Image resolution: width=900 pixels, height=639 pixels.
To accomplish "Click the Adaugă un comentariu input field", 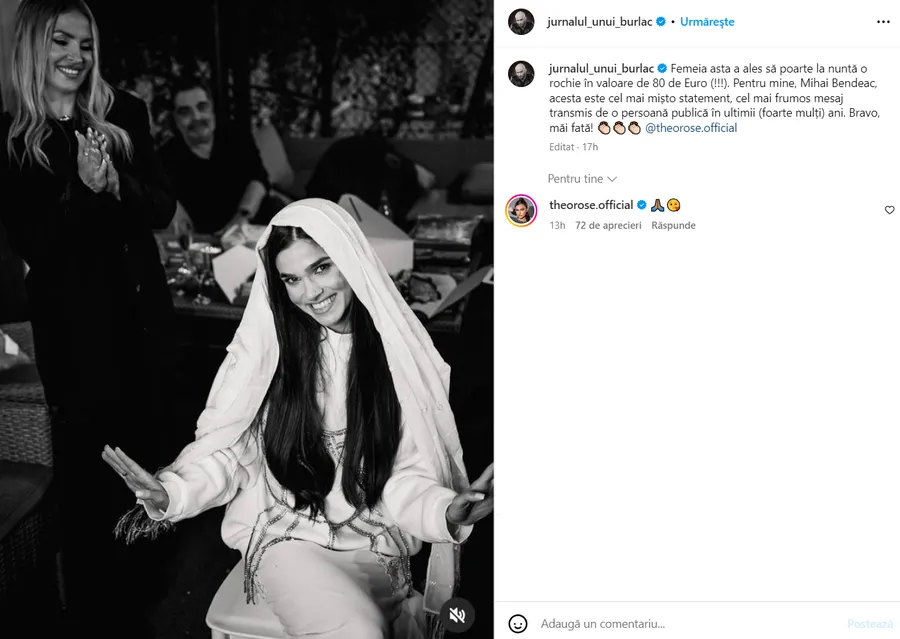I will click(x=689, y=623).
